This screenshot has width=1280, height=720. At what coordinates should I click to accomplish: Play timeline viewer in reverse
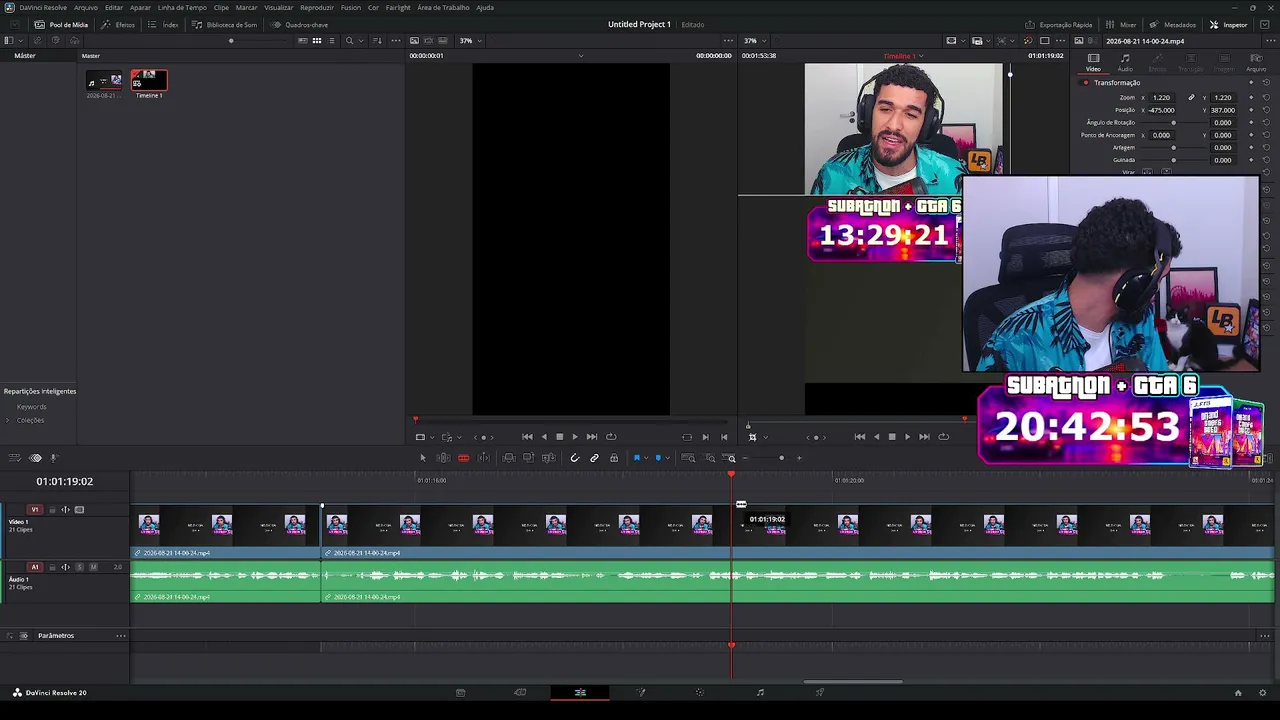point(877,437)
